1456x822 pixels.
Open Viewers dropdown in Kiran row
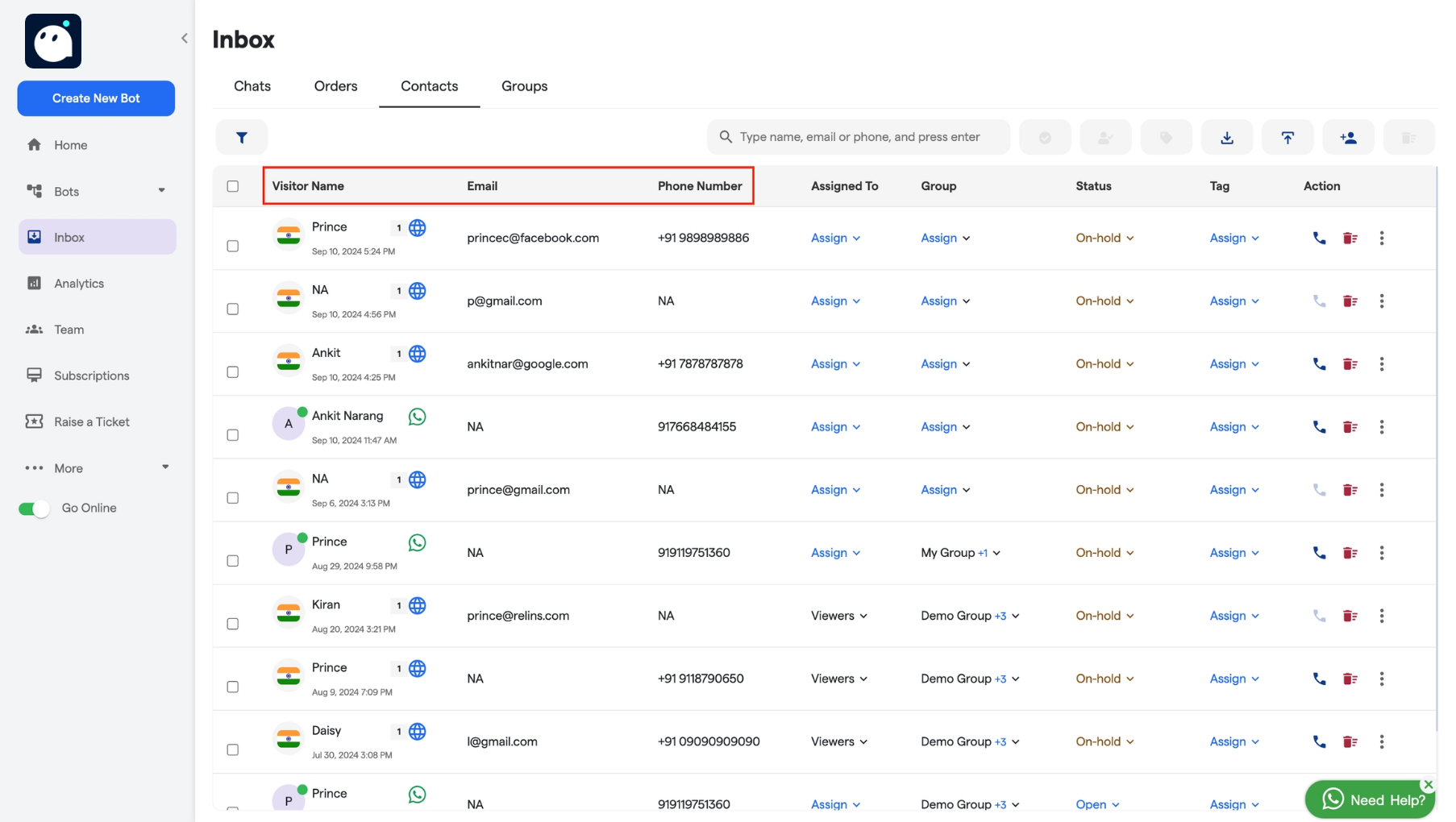point(838,616)
